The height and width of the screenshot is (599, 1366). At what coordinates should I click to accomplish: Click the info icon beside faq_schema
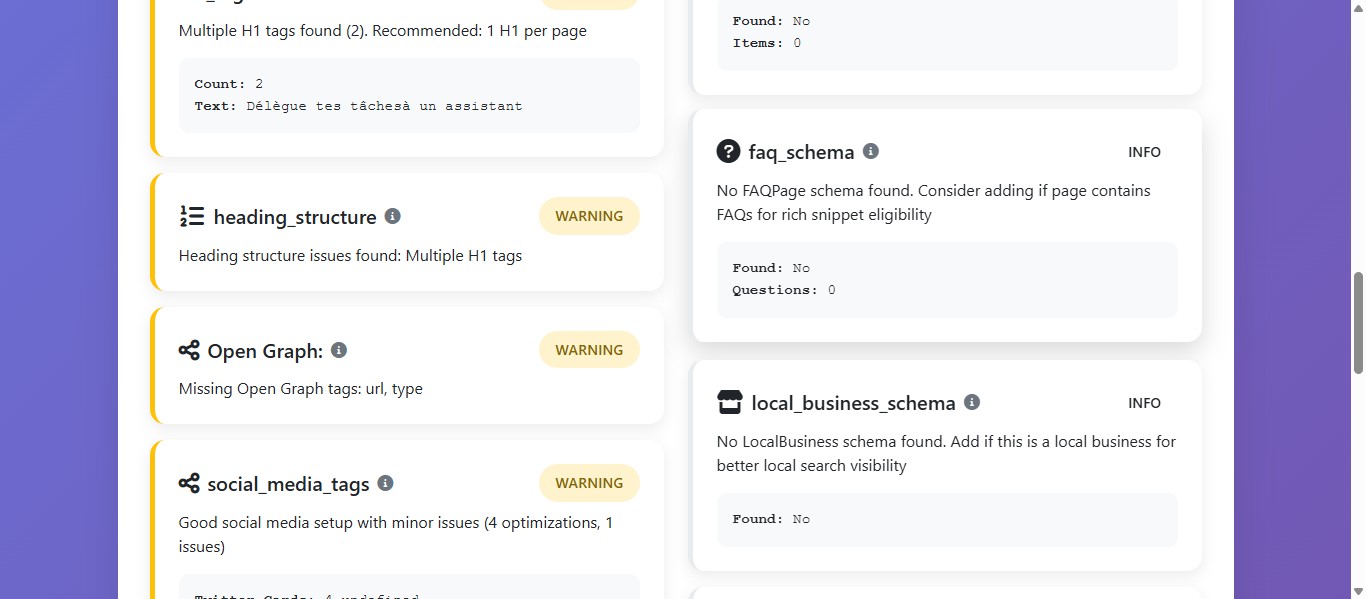tap(870, 150)
